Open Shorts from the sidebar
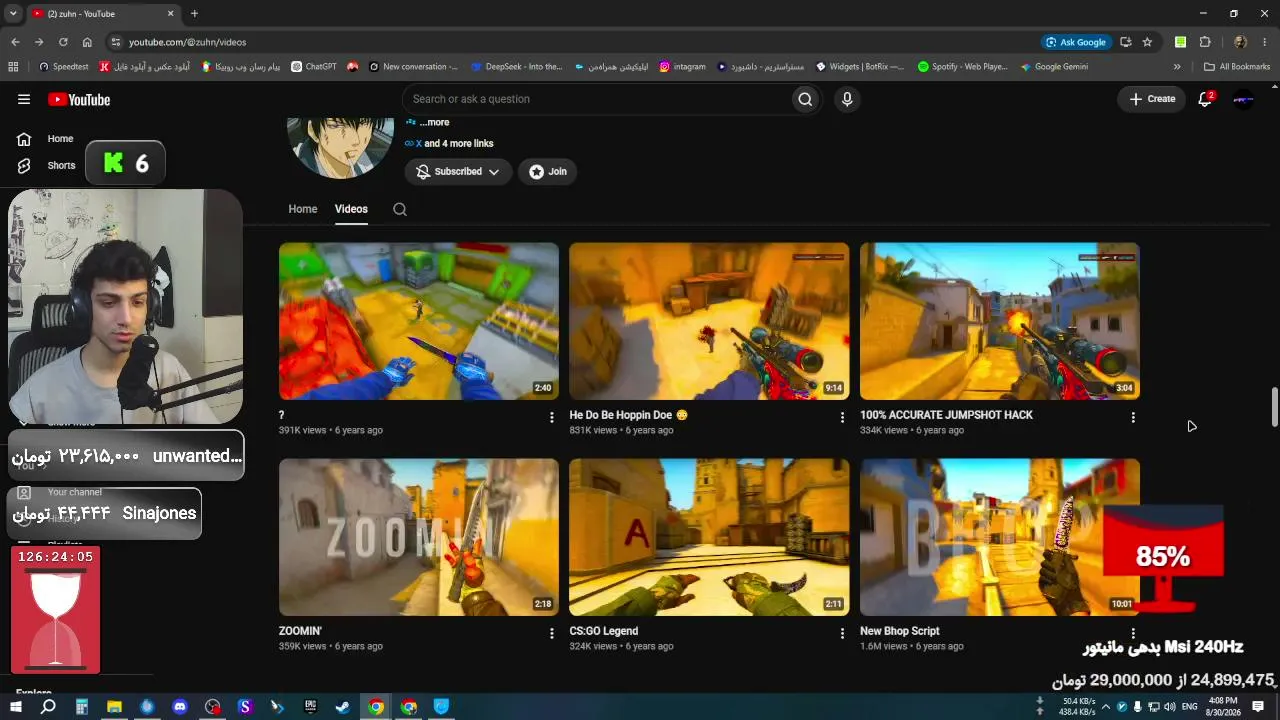 point(46,166)
